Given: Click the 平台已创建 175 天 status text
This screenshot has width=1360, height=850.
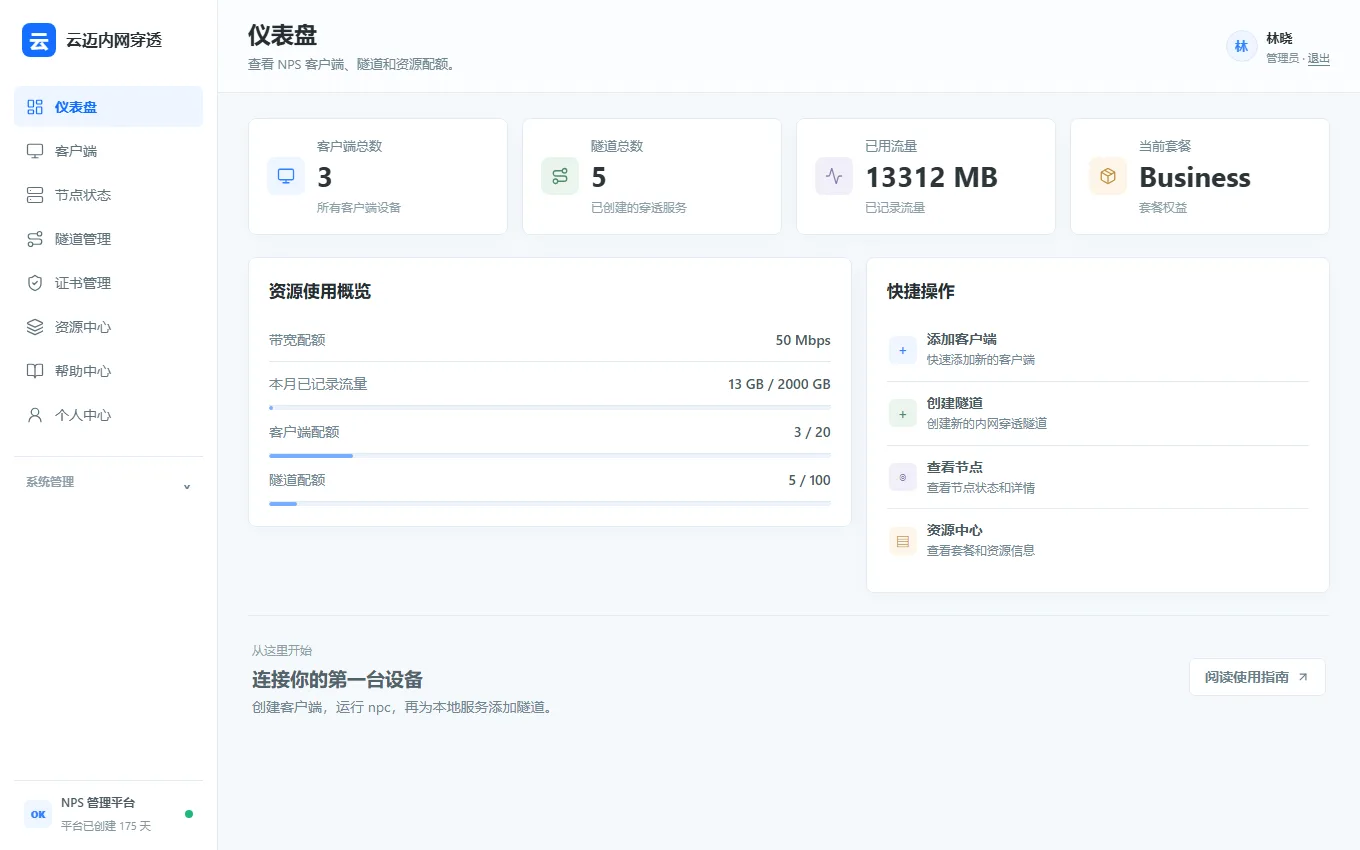Looking at the screenshot, I should (x=106, y=826).
